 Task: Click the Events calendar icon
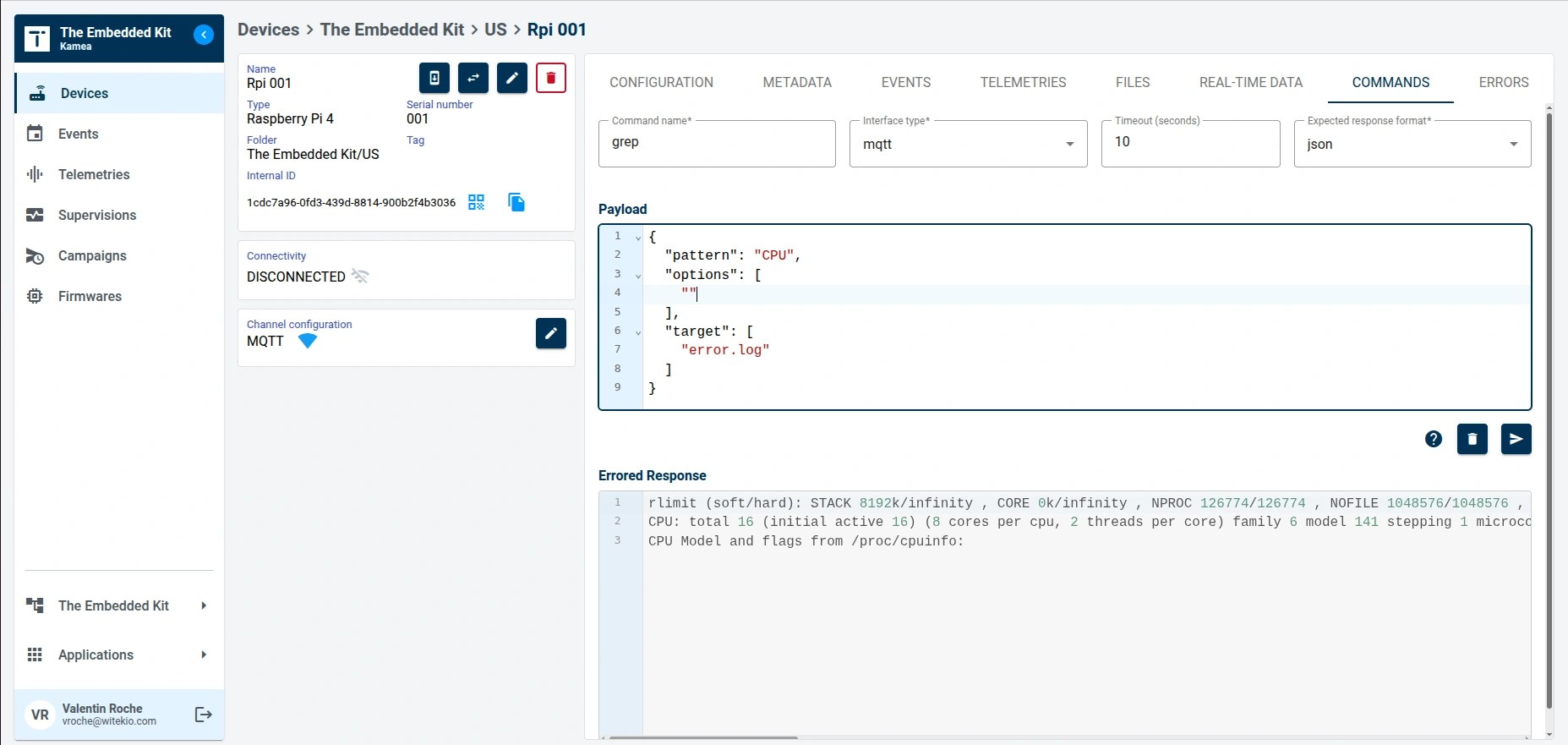pos(35,134)
